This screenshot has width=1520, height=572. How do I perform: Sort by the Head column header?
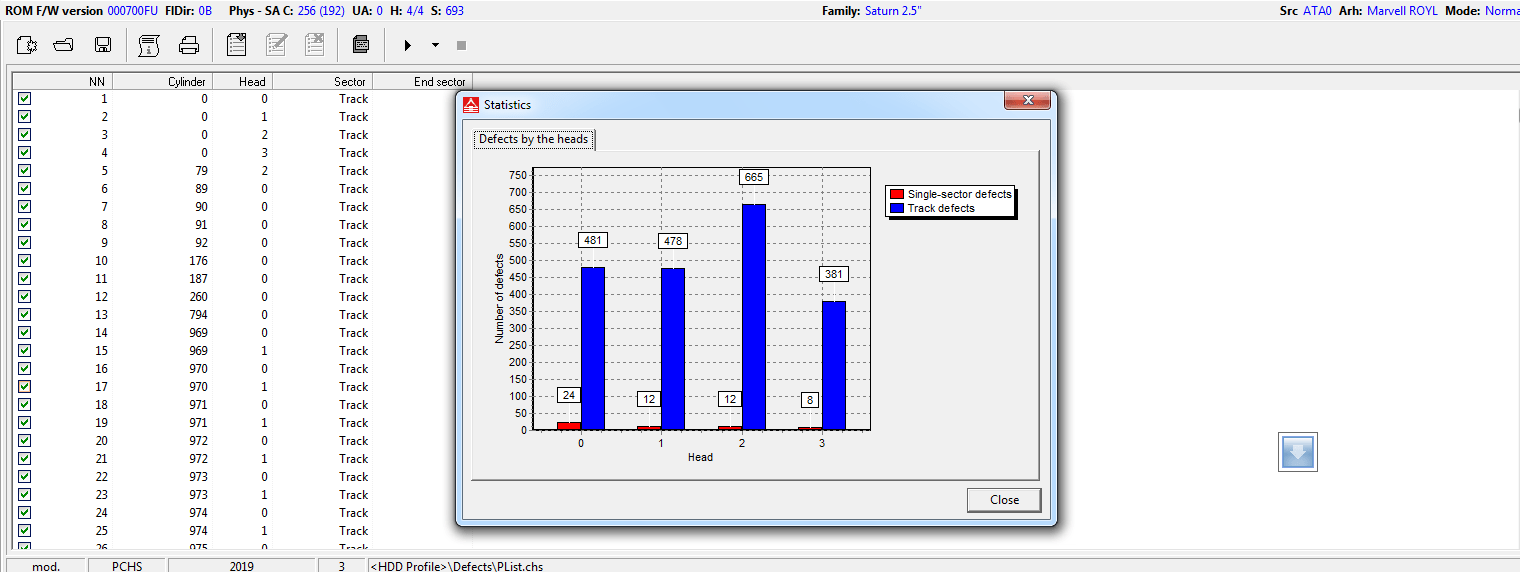click(x=242, y=81)
